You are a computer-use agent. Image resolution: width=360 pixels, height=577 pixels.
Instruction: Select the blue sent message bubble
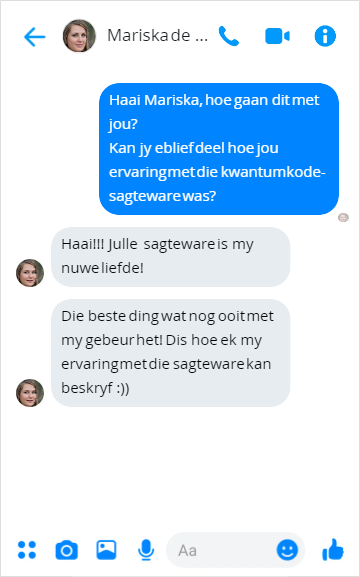tap(219, 149)
